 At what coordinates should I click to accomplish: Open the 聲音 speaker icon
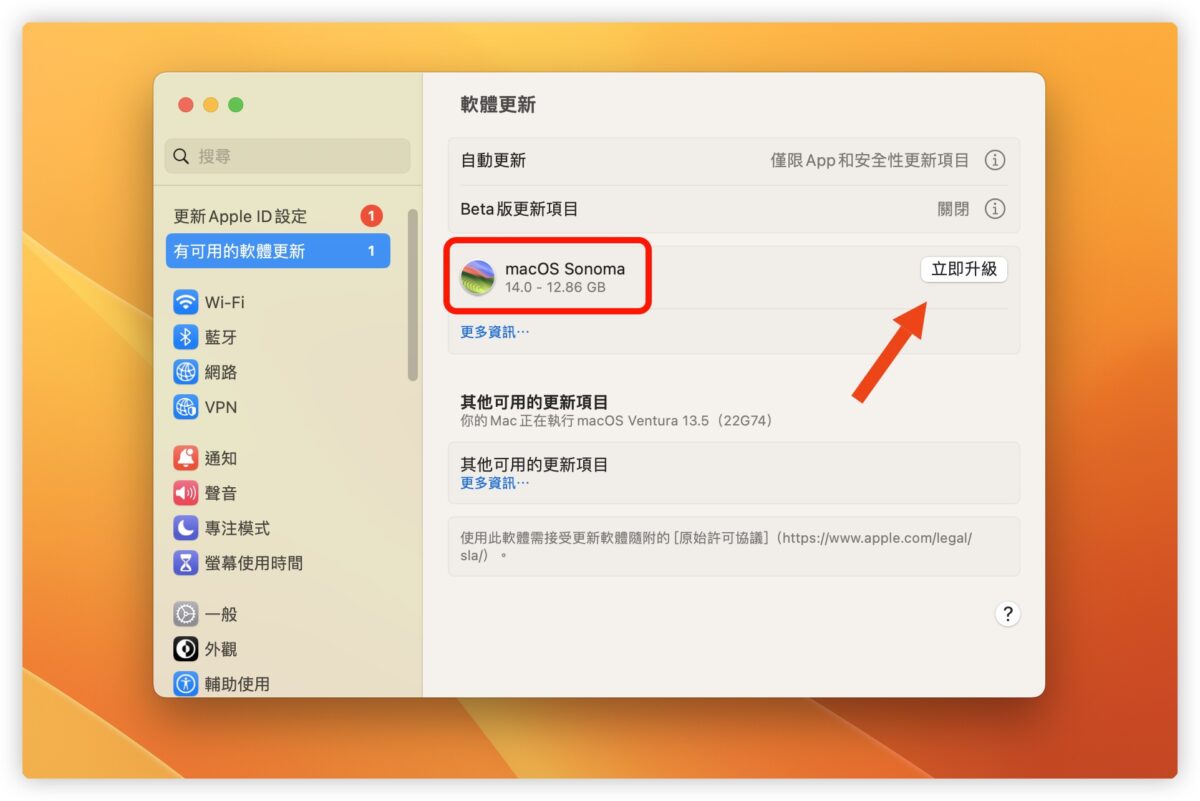pos(185,493)
